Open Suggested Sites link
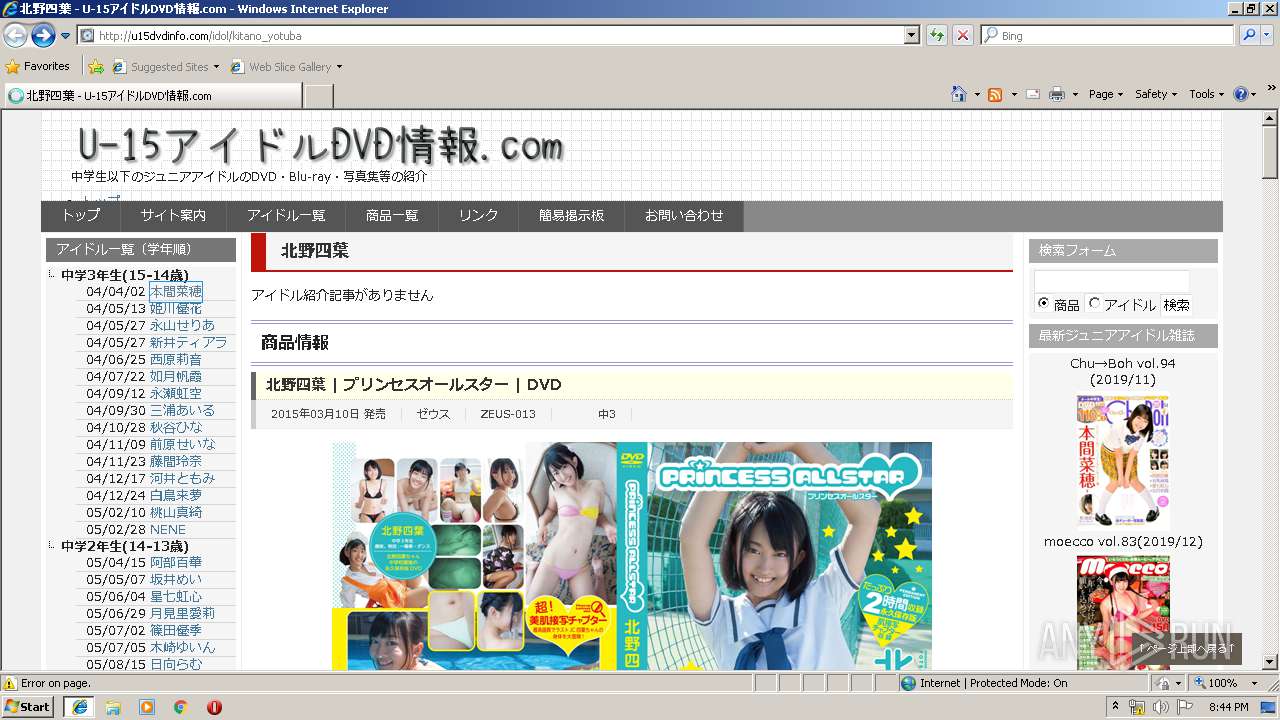1280x720 pixels. 165,67
